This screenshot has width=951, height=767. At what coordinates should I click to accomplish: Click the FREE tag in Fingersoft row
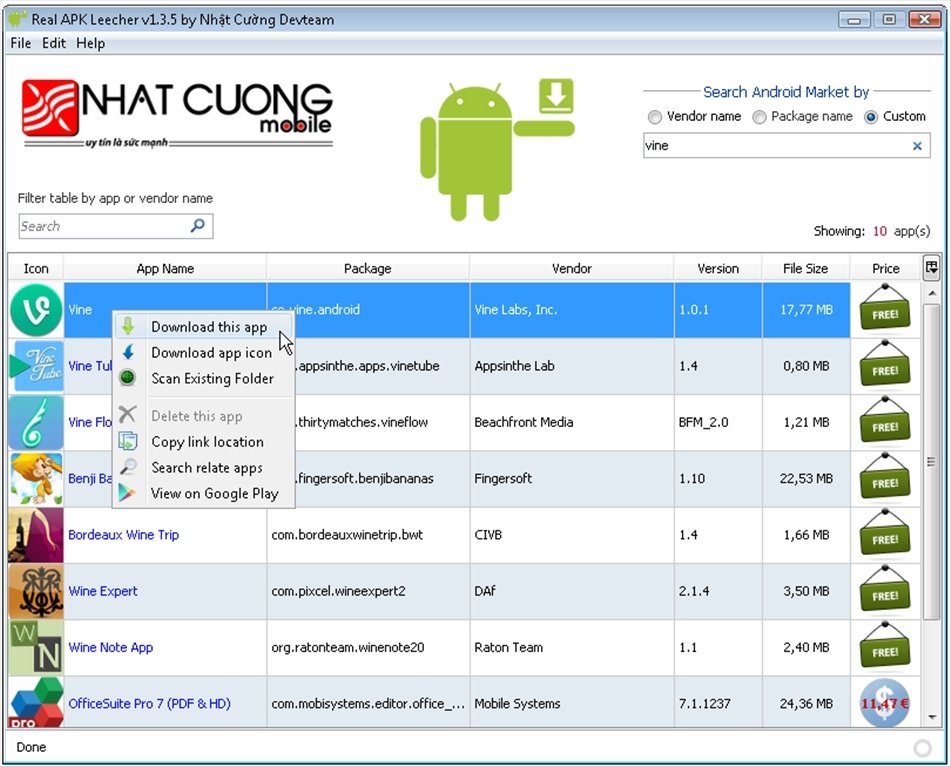coord(885,478)
